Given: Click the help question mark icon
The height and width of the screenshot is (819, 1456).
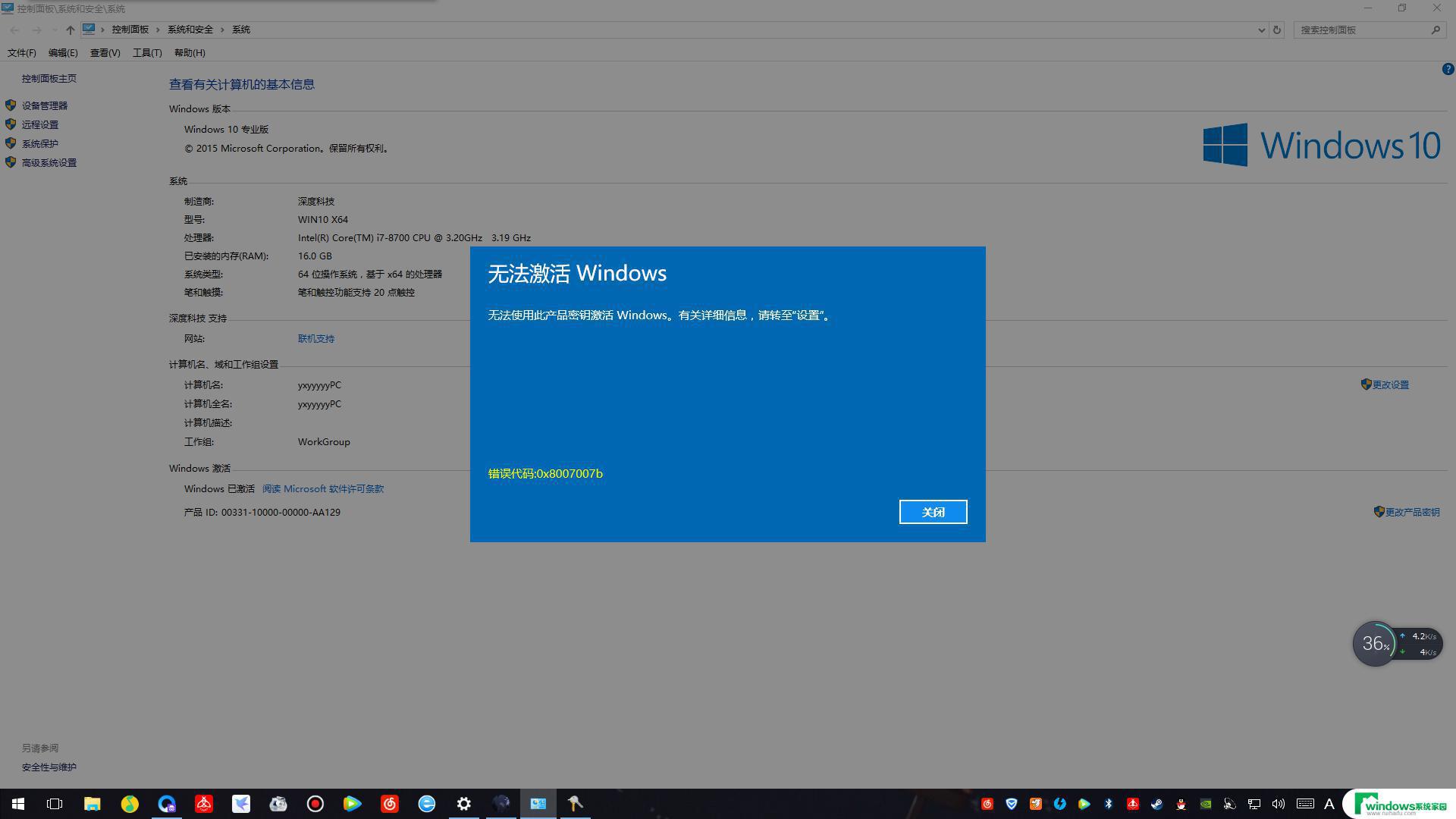Looking at the screenshot, I should pos(1448,69).
